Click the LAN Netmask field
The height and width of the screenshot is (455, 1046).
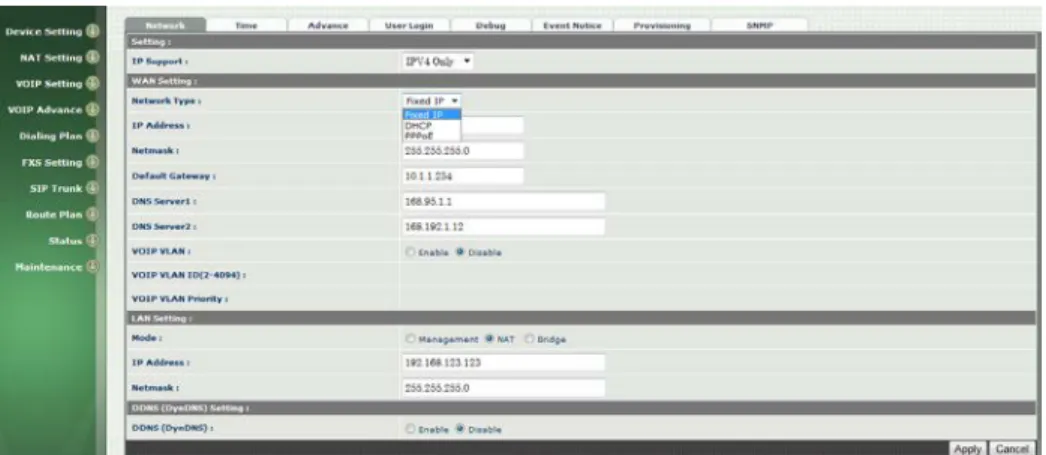click(x=504, y=388)
